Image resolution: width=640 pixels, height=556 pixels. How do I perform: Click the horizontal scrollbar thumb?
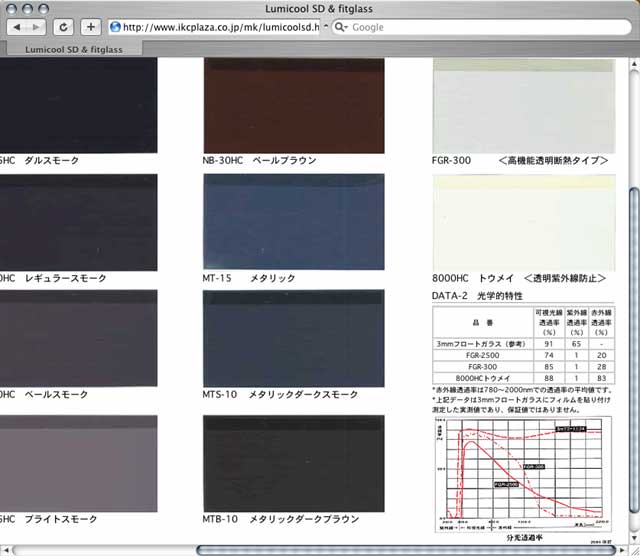click(x=406, y=550)
